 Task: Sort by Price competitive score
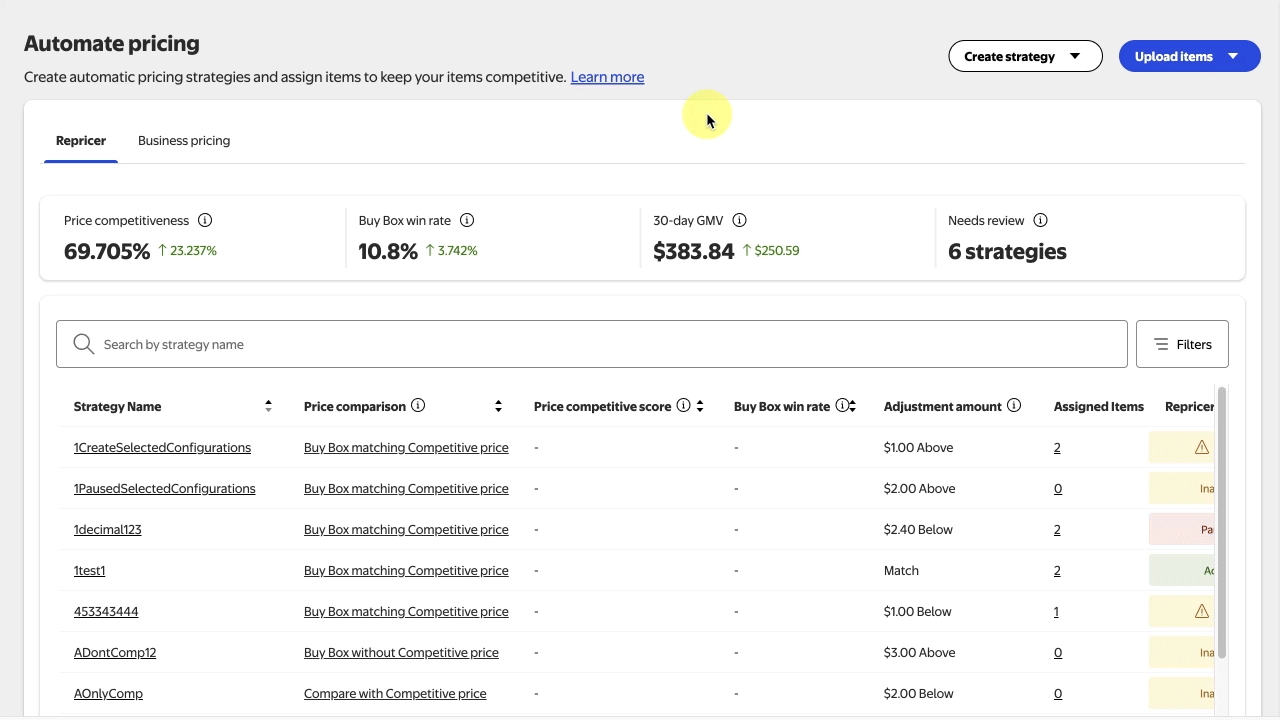click(700, 406)
